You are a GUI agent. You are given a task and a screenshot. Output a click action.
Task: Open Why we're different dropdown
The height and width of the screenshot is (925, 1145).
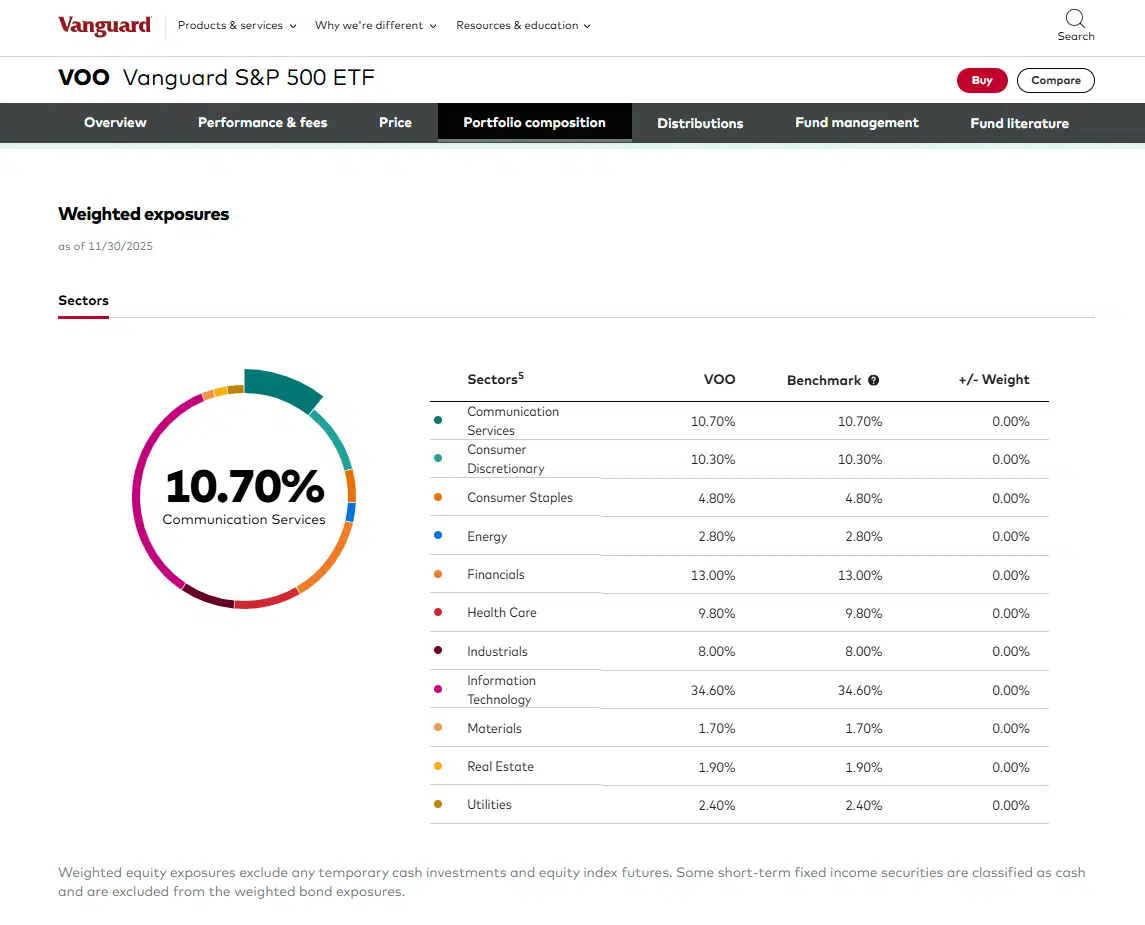click(x=375, y=26)
